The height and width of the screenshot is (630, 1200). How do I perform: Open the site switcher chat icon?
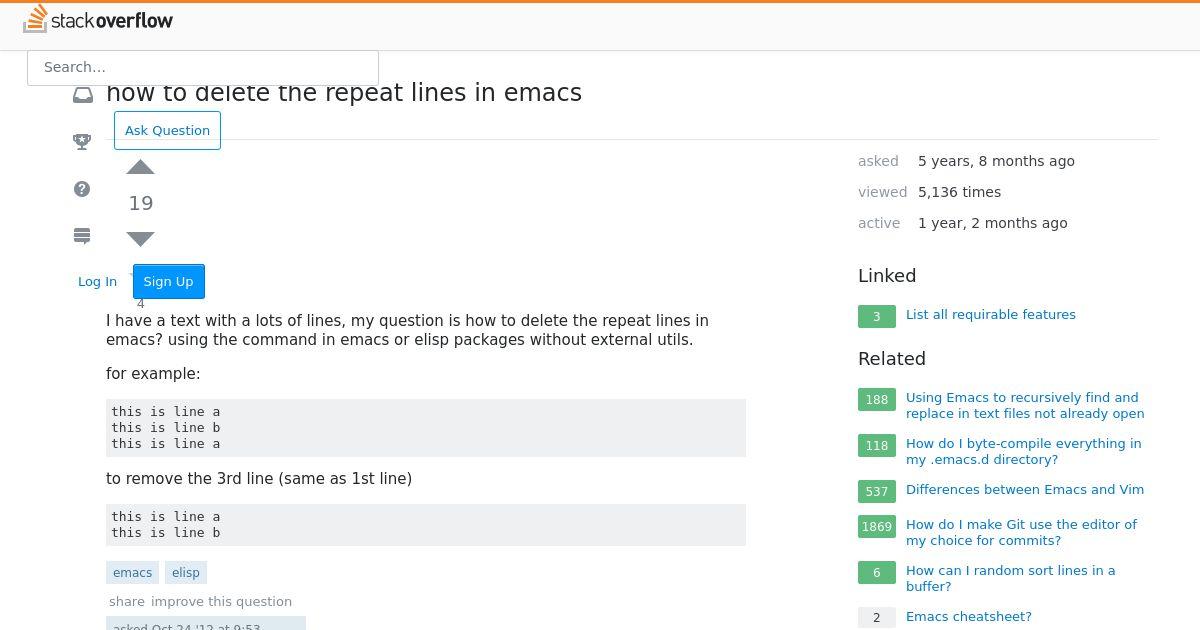coord(83,236)
